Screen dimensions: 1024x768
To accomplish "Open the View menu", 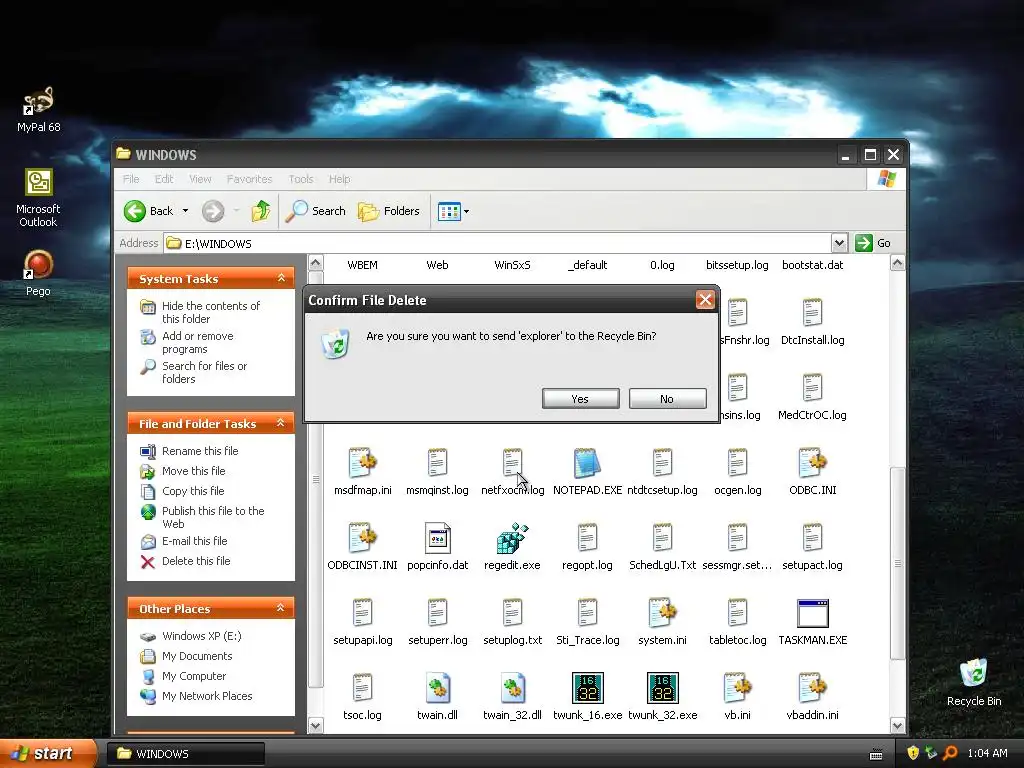I will (200, 179).
